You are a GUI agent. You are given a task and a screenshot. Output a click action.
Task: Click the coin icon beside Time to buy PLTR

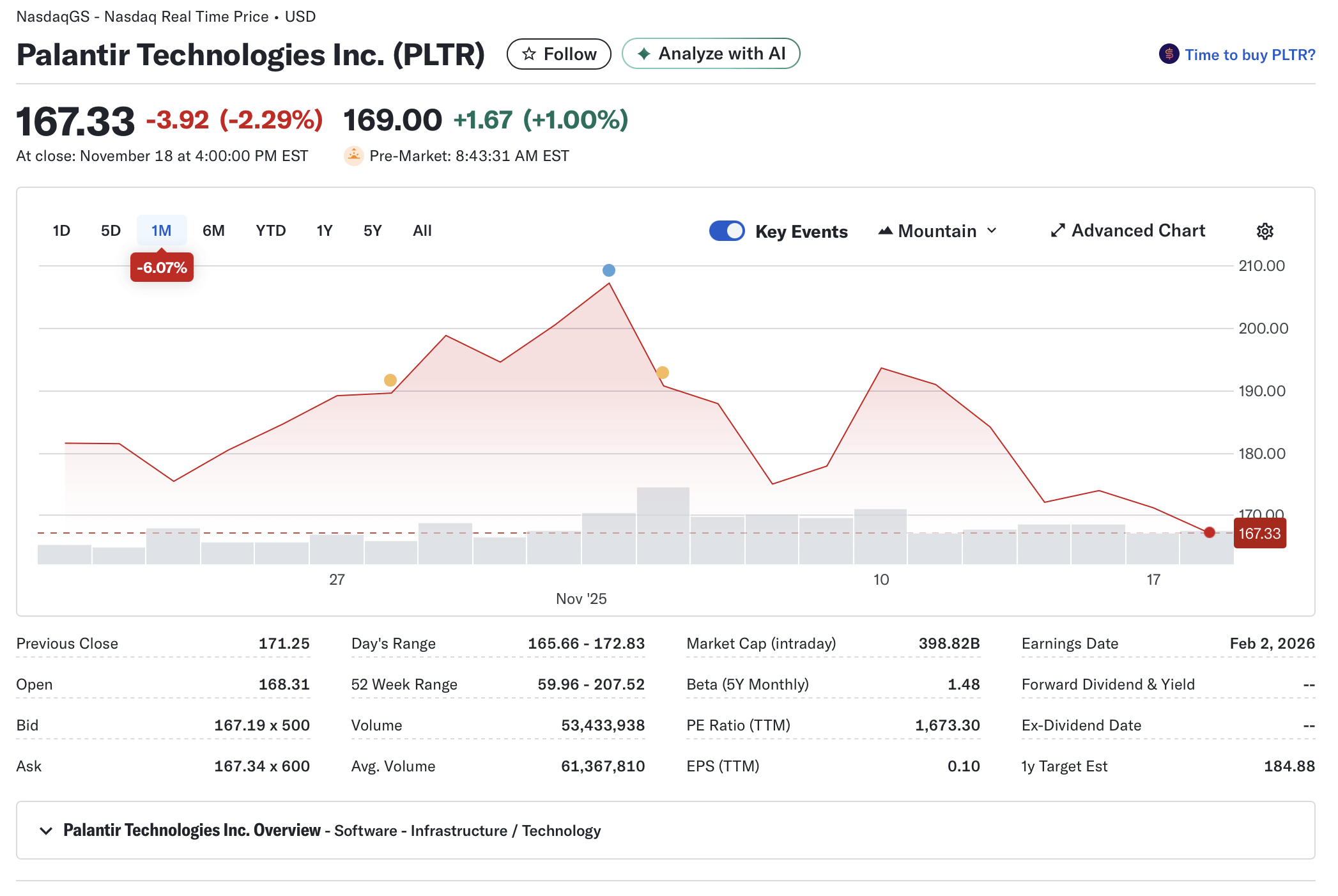pos(1168,54)
